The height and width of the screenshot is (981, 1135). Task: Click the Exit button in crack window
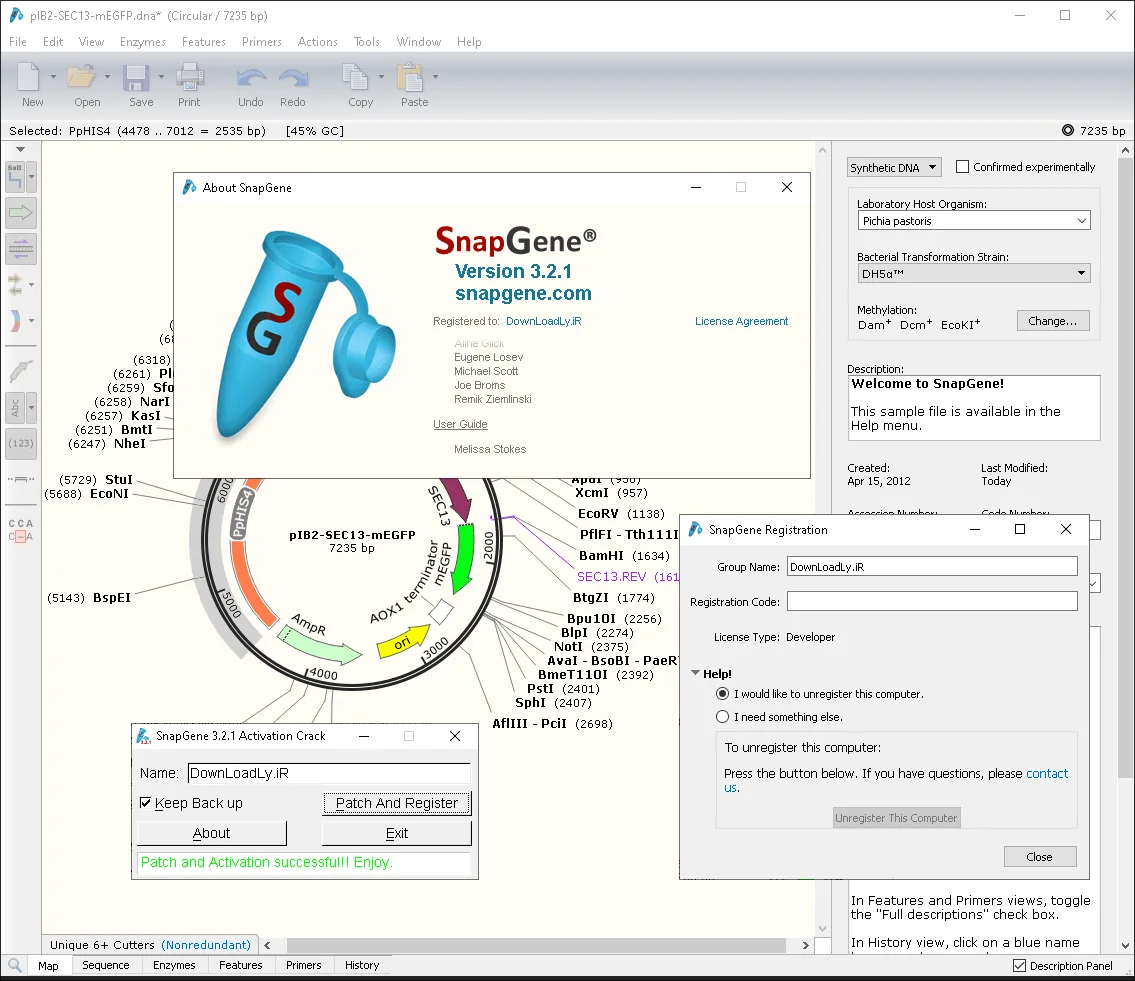coord(397,833)
